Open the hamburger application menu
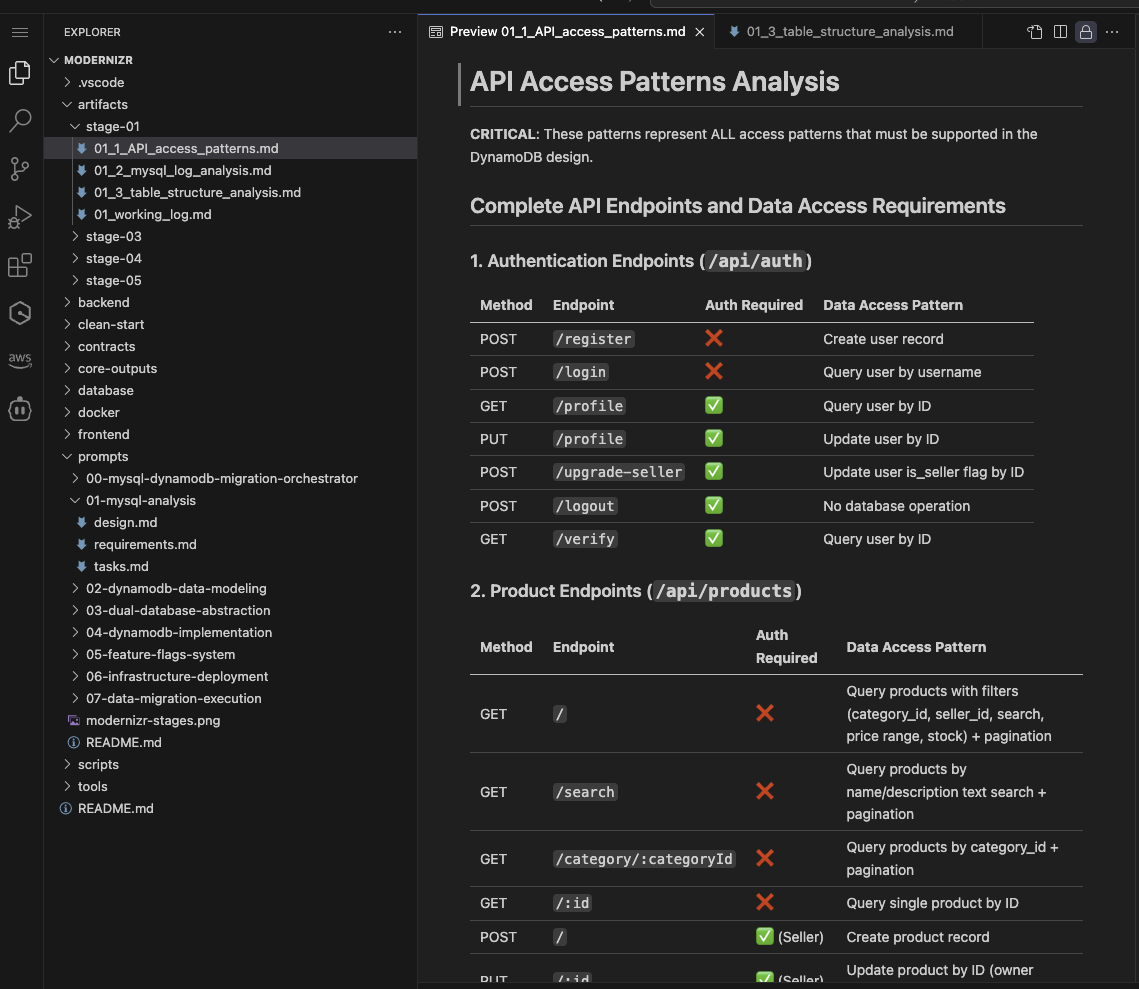The width and height of the screenshot is (1139, 989). (x=20, y=32)
